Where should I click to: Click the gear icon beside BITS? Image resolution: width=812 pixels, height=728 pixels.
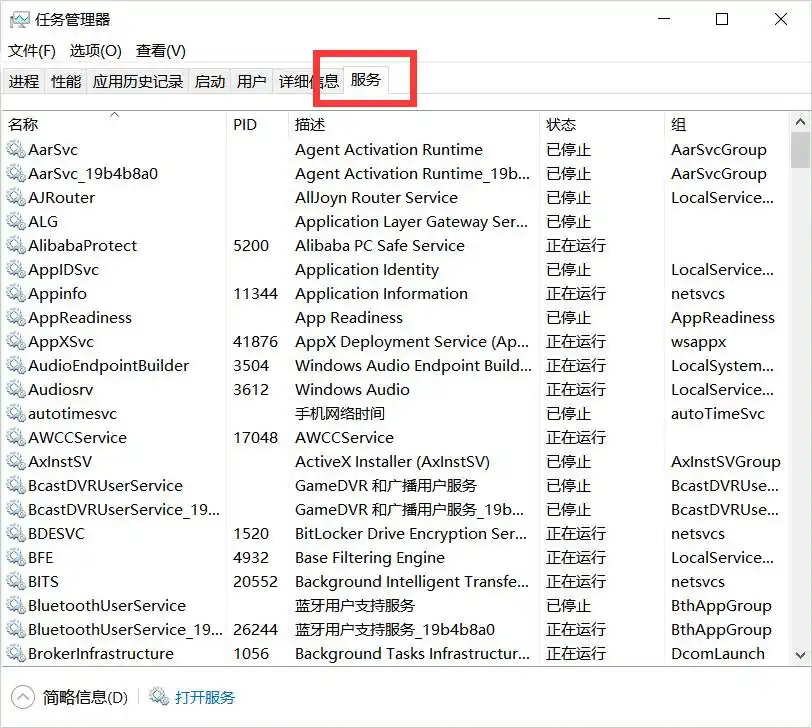click(16, 581)
